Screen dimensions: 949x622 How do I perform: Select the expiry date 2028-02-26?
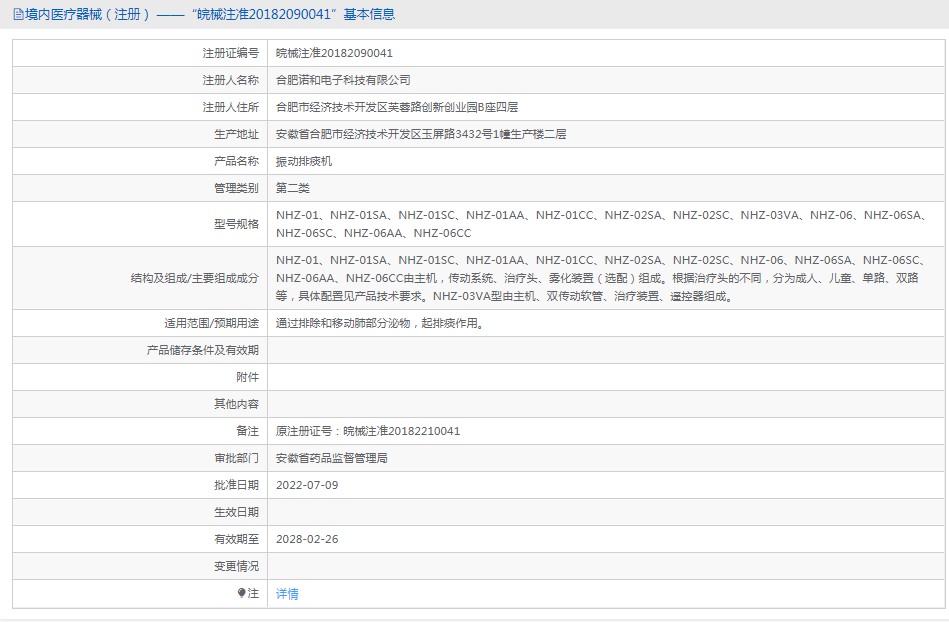click(x=307, y=539)
